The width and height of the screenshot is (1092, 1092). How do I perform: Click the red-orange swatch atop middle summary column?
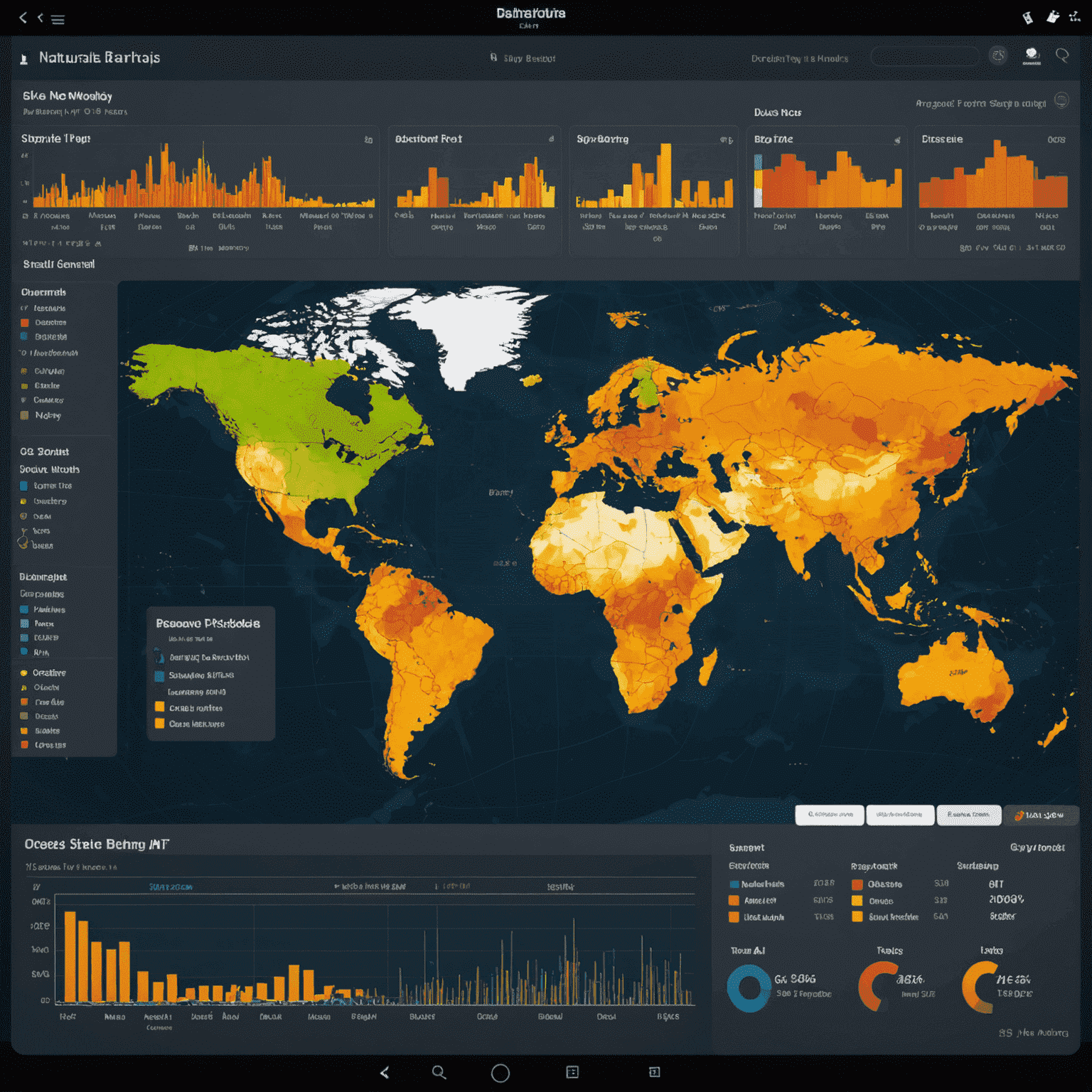pyautogui.click(x=857, y=884)
